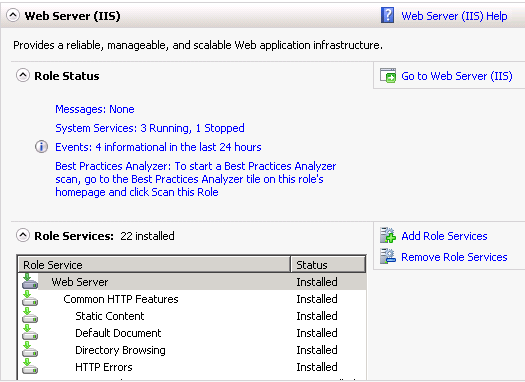Click the 22 installed count text

[x=147, y=236]
